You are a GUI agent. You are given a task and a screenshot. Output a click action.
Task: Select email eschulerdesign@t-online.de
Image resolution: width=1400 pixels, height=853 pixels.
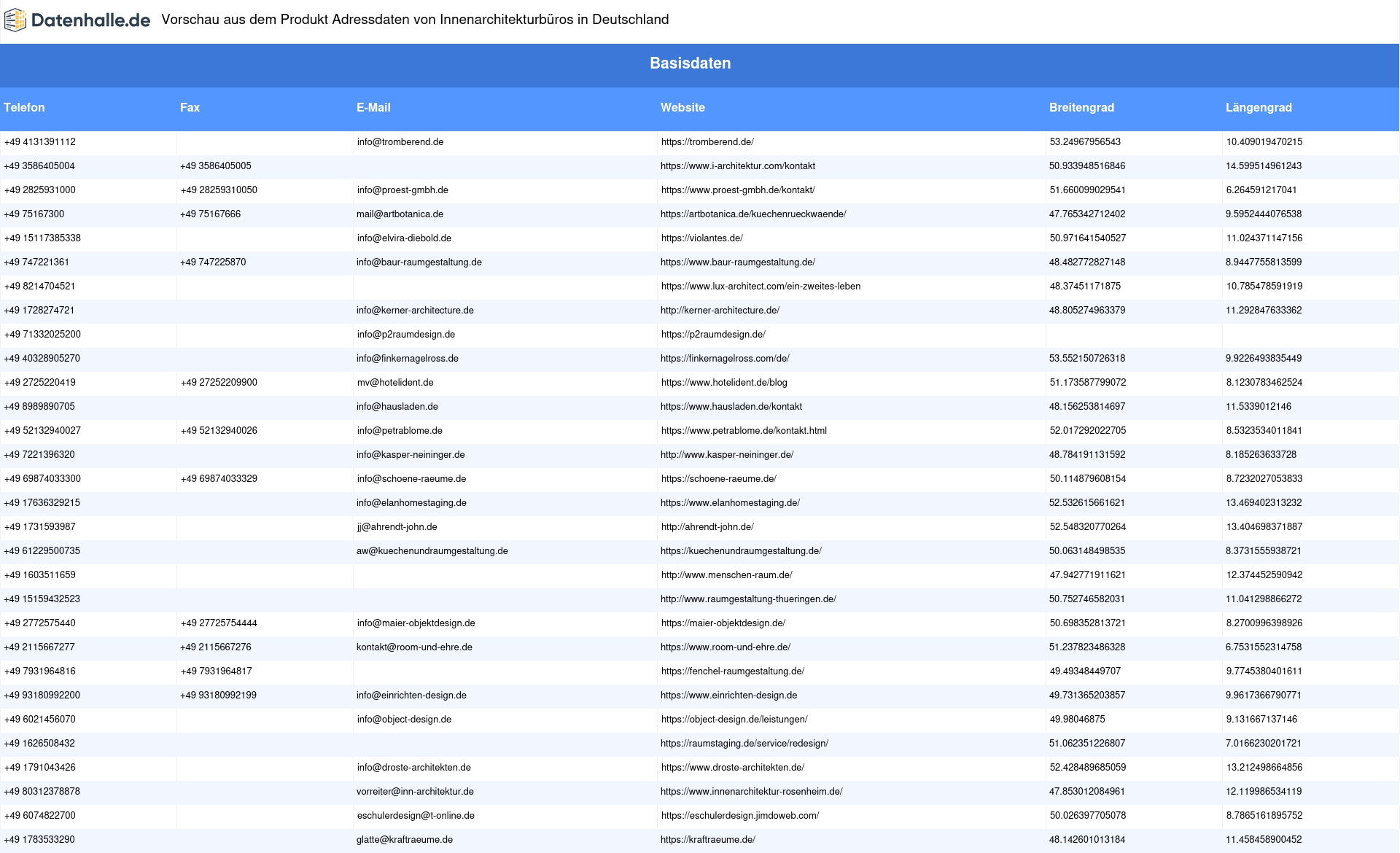point(416,816)
